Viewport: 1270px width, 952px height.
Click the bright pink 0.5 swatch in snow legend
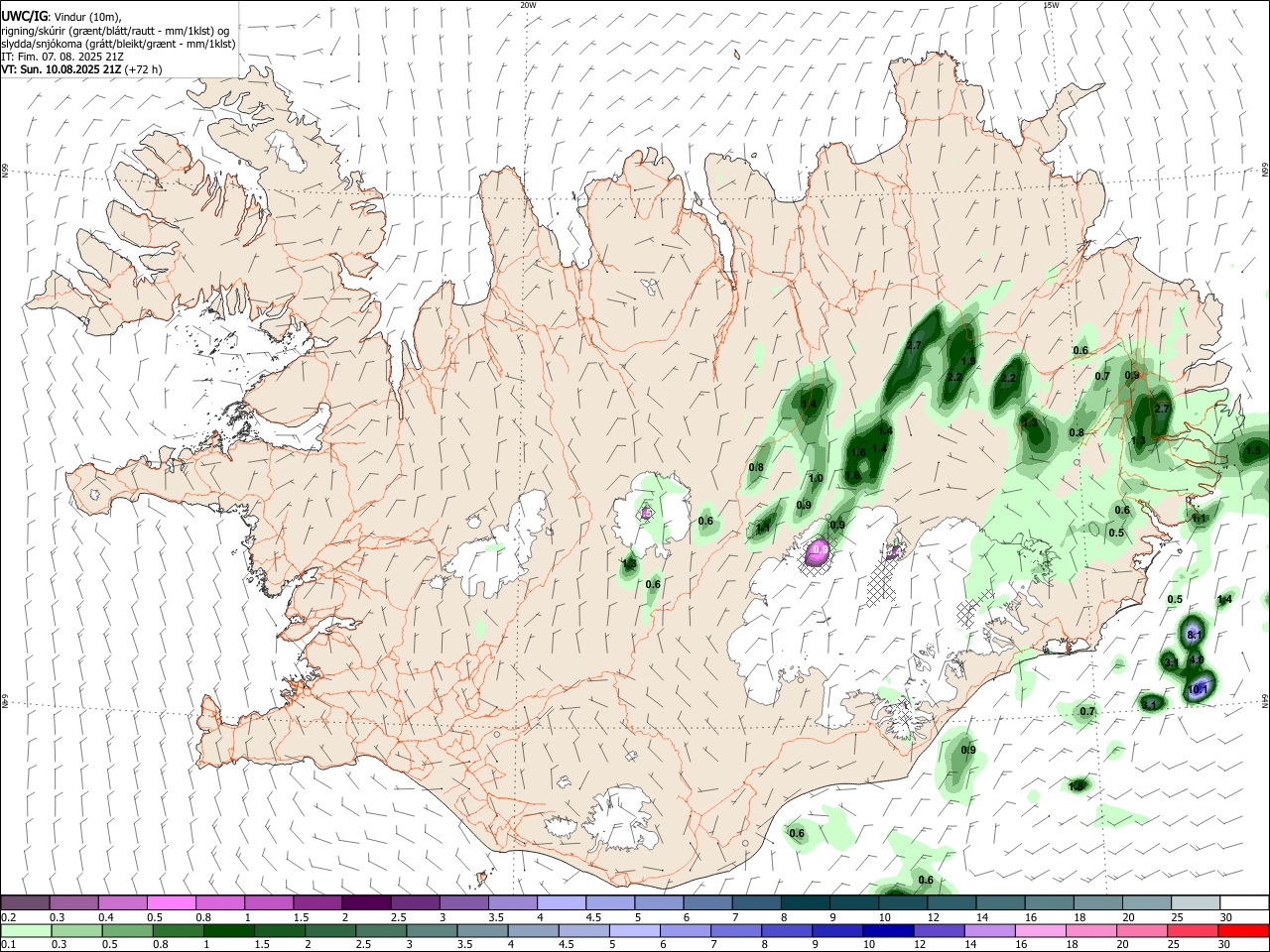click(171, 902)
